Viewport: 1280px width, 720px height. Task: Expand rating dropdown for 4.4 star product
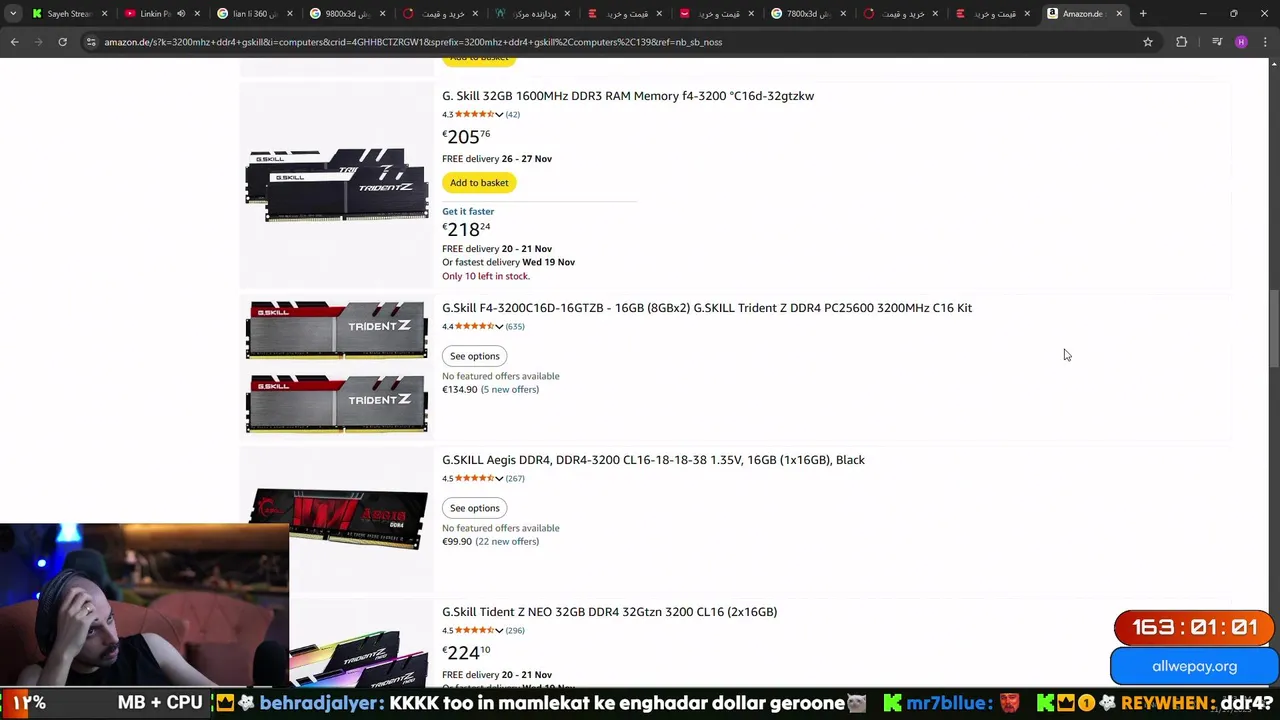499,327
